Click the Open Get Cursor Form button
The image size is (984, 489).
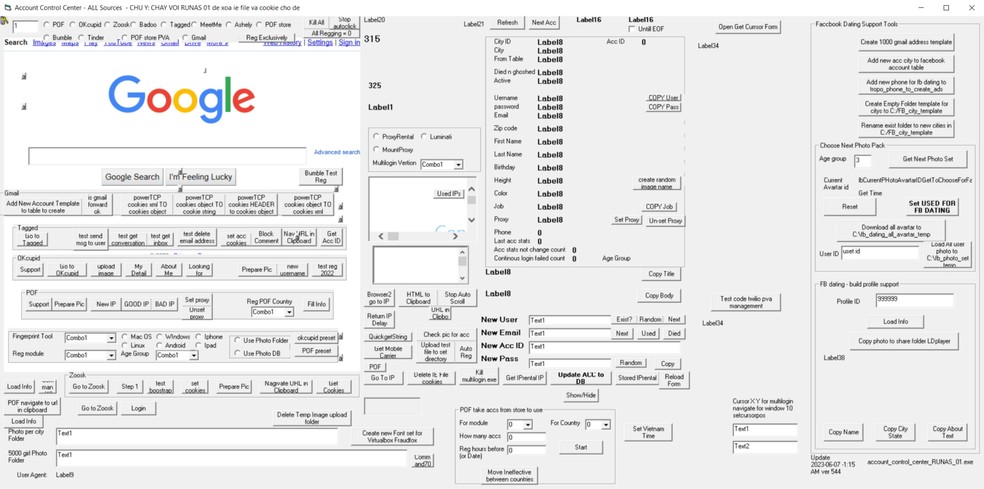coord(748,27)
